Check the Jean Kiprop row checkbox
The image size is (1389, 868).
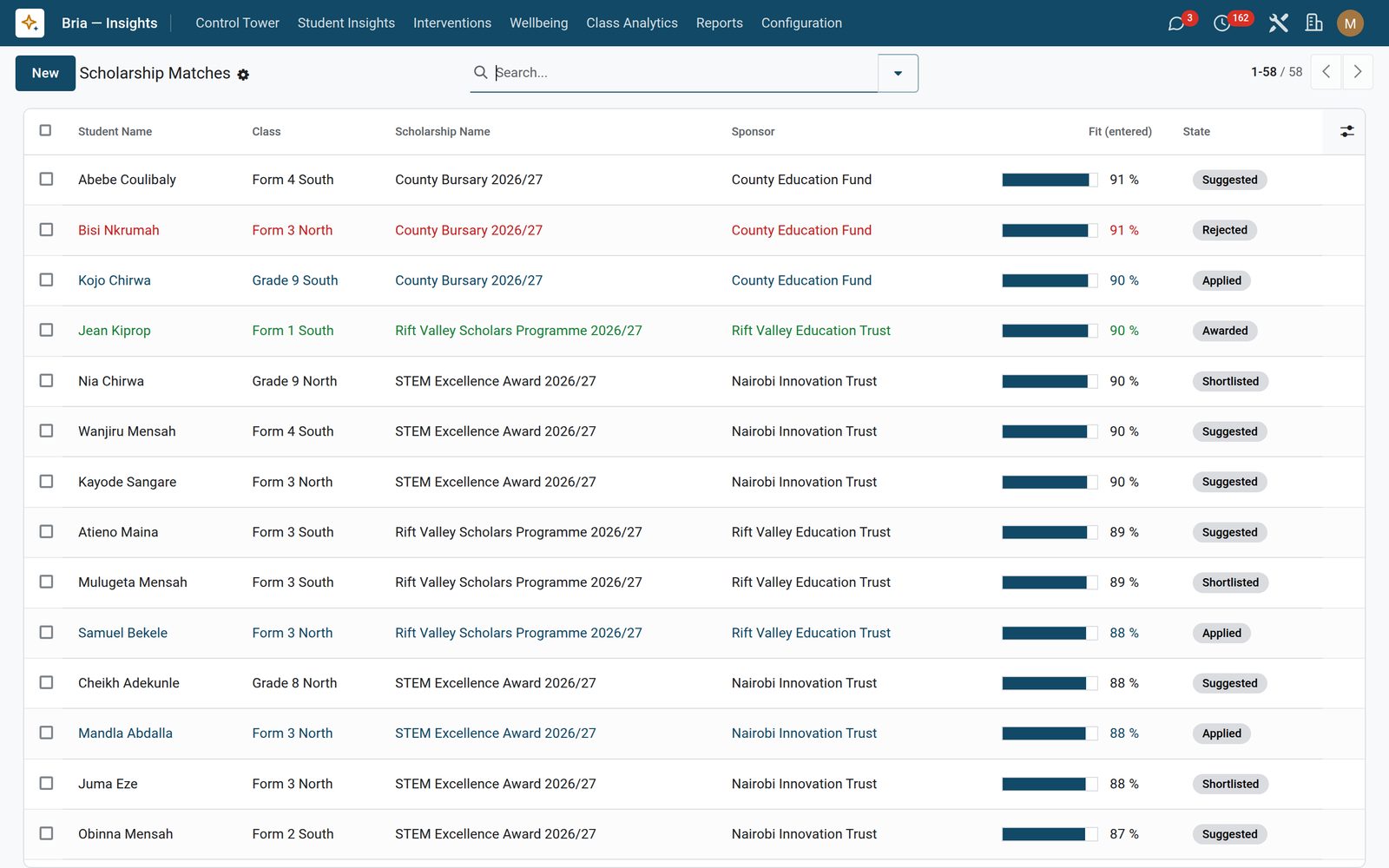tap(46, 330)
